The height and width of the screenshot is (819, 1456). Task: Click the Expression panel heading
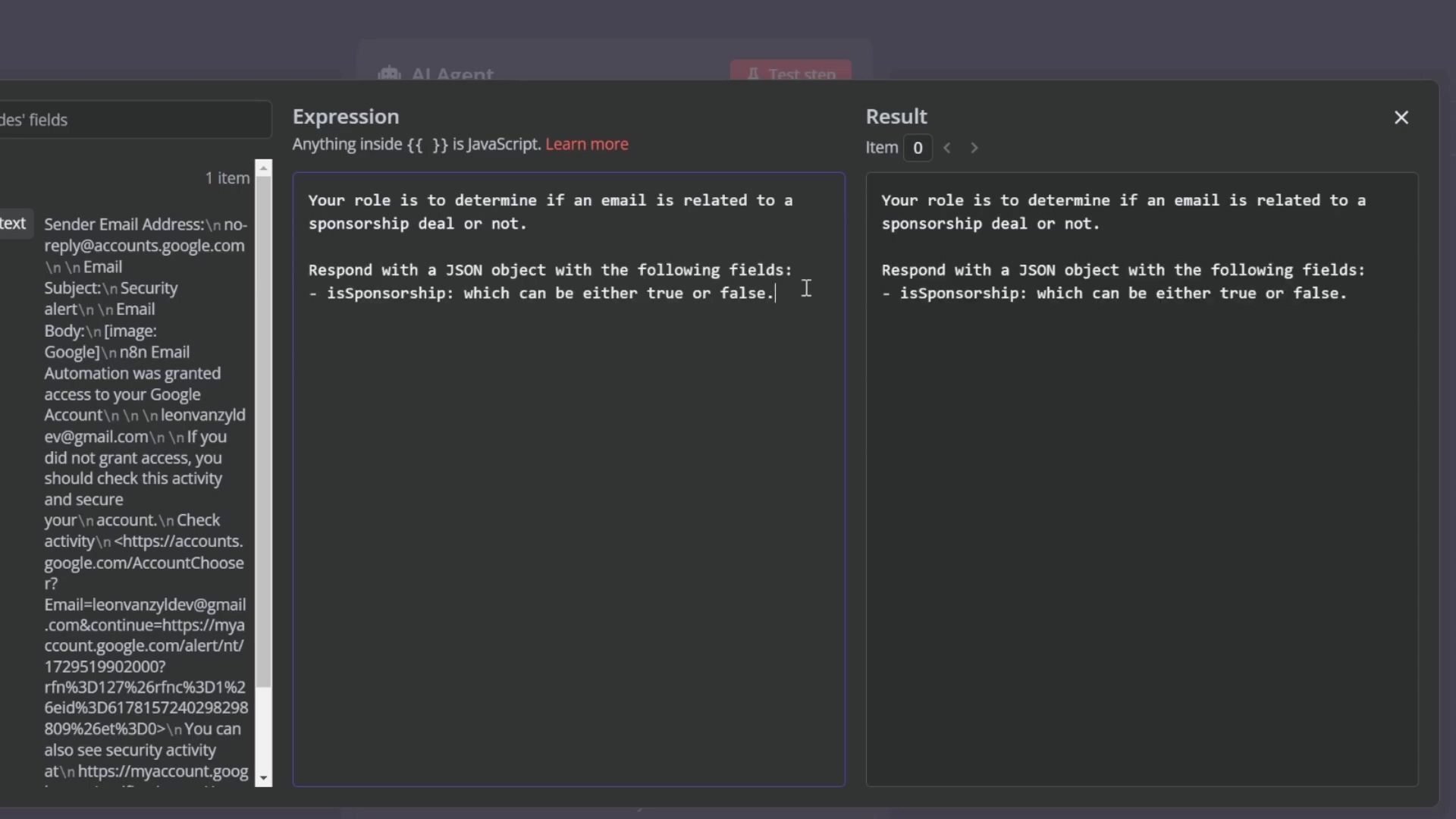(x=346, y=117)
